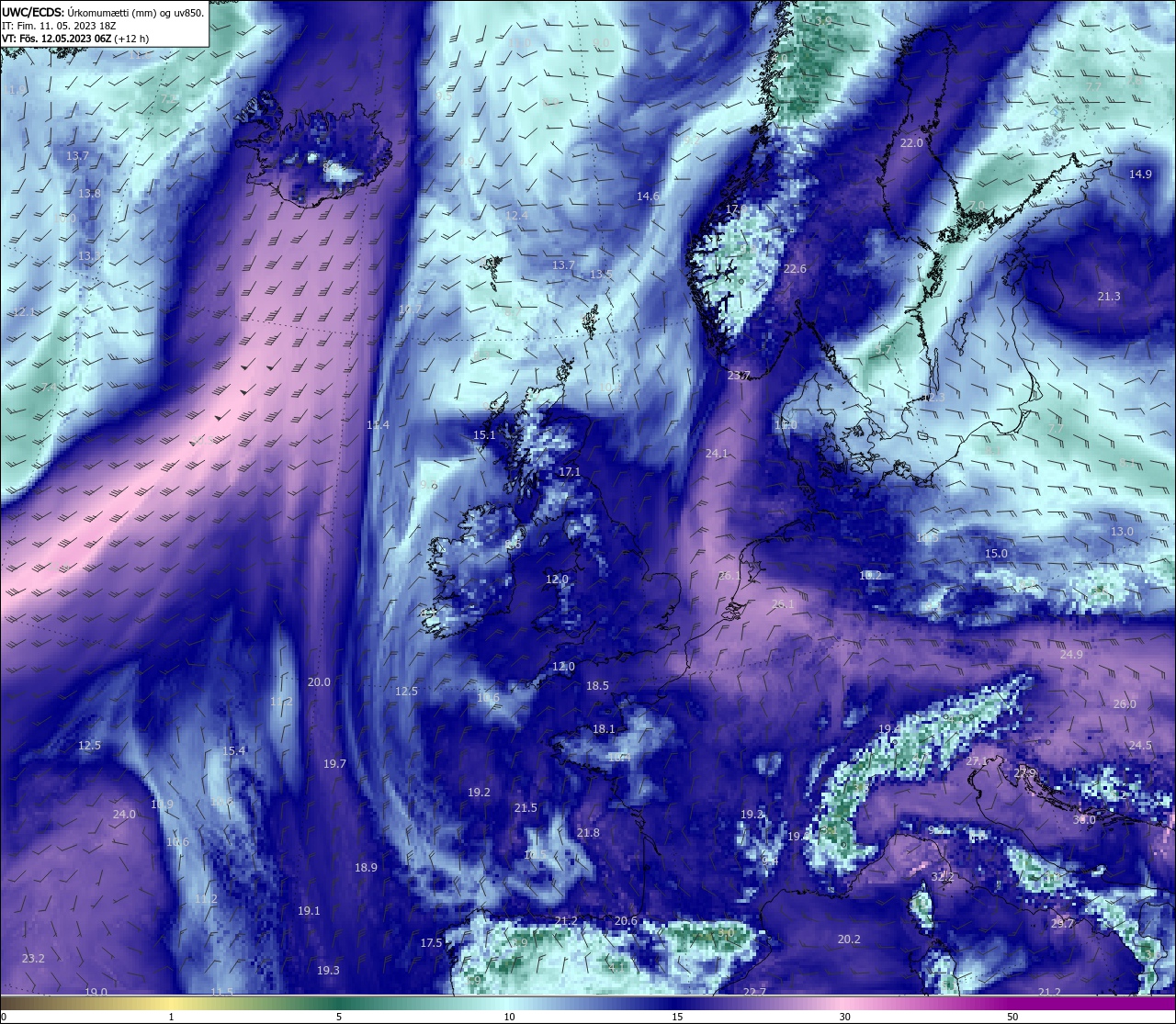Click the 17.5 value label
The width and height of the screenshot is (1176, 1024).
tap(432, 942)
